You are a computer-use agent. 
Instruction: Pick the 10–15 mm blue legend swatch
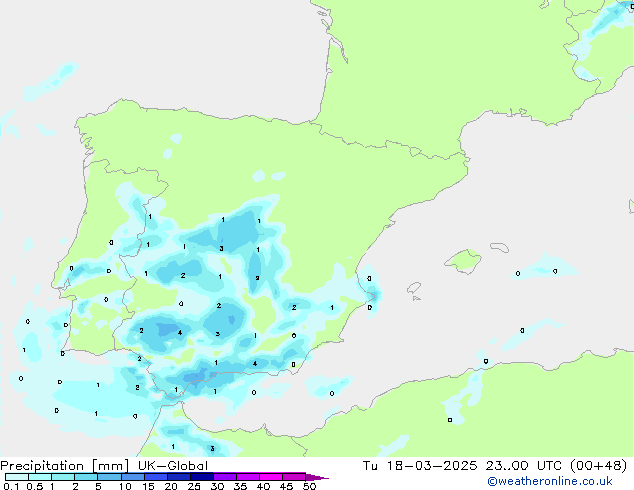pyautogui.click(x=132, y=477)
